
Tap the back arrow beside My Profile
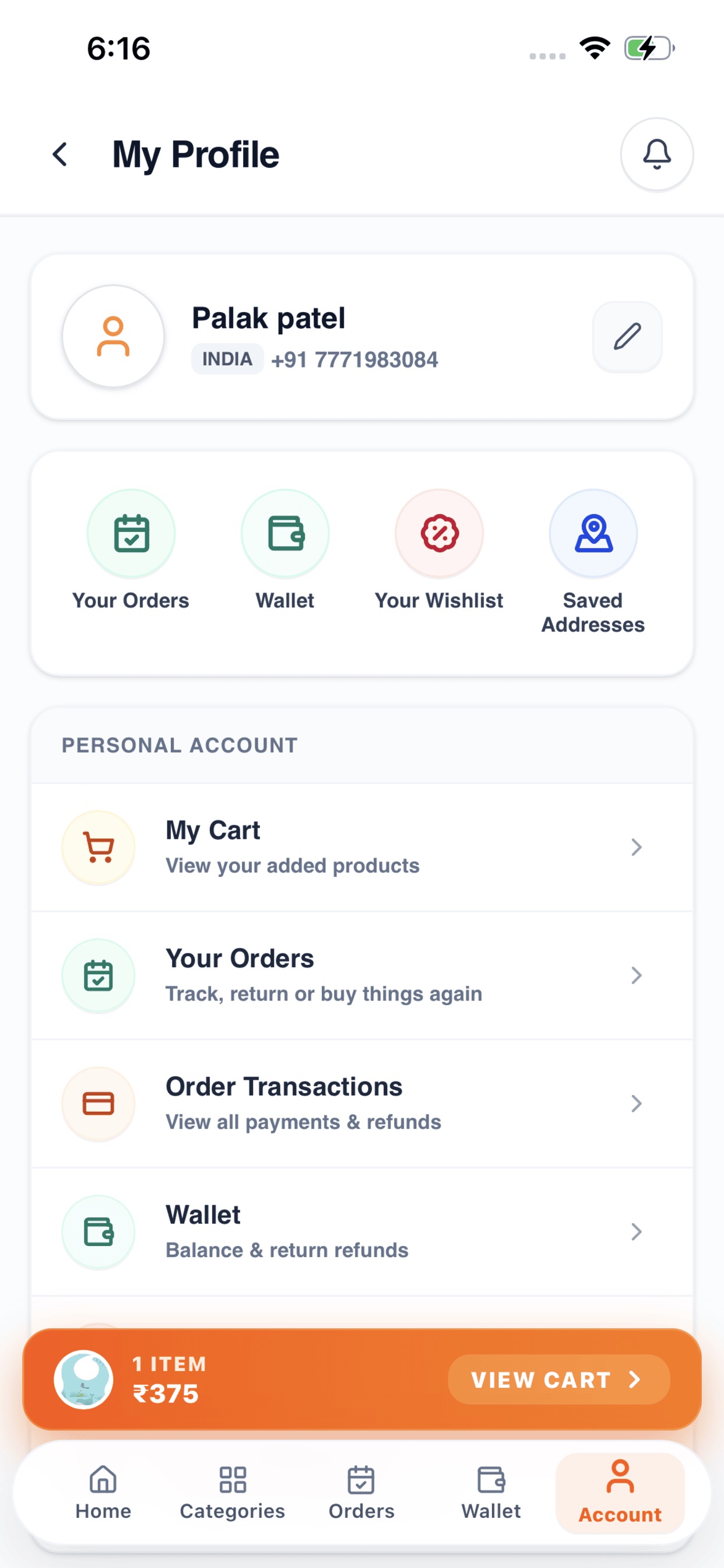(x=59, y=155)
